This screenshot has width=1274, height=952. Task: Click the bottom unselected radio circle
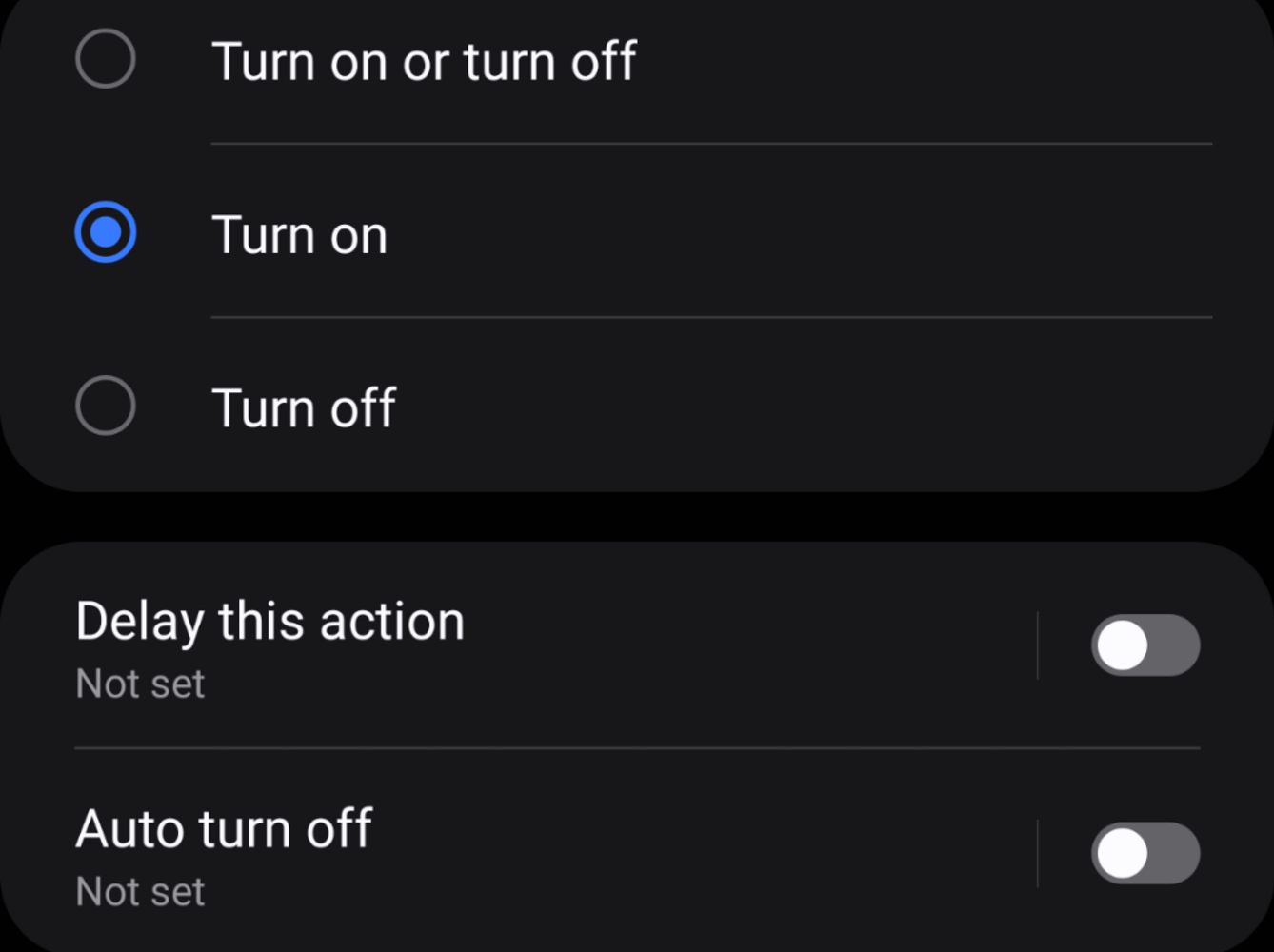(106, 407)
